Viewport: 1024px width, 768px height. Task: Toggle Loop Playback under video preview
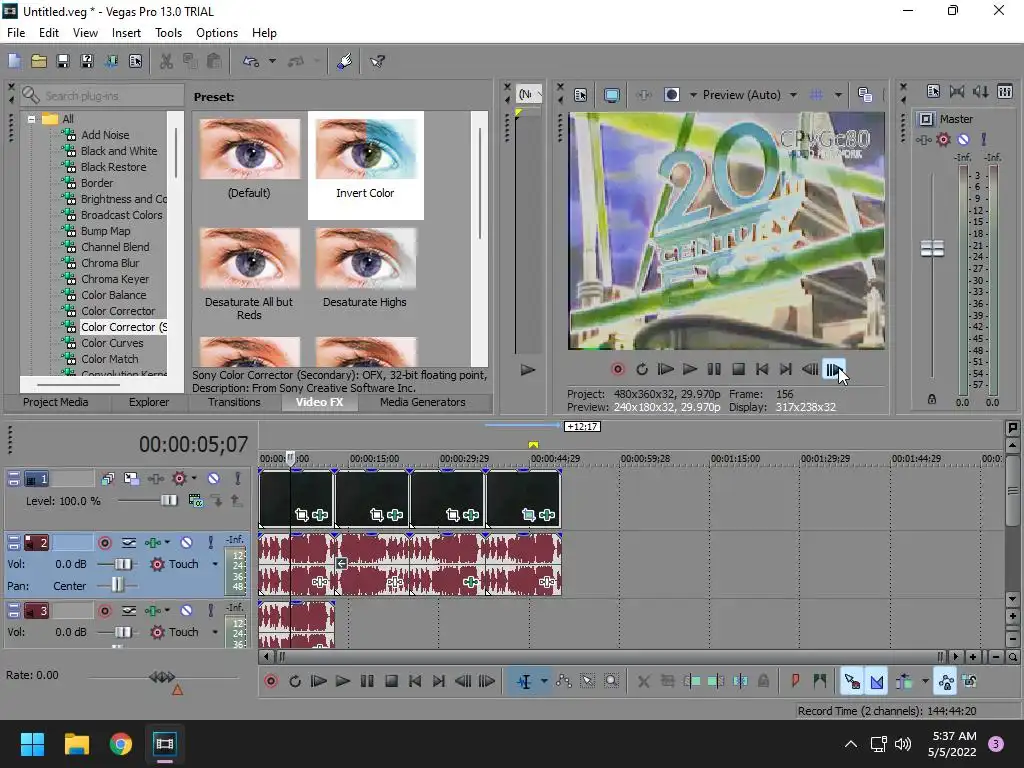[x=642, y=369]
